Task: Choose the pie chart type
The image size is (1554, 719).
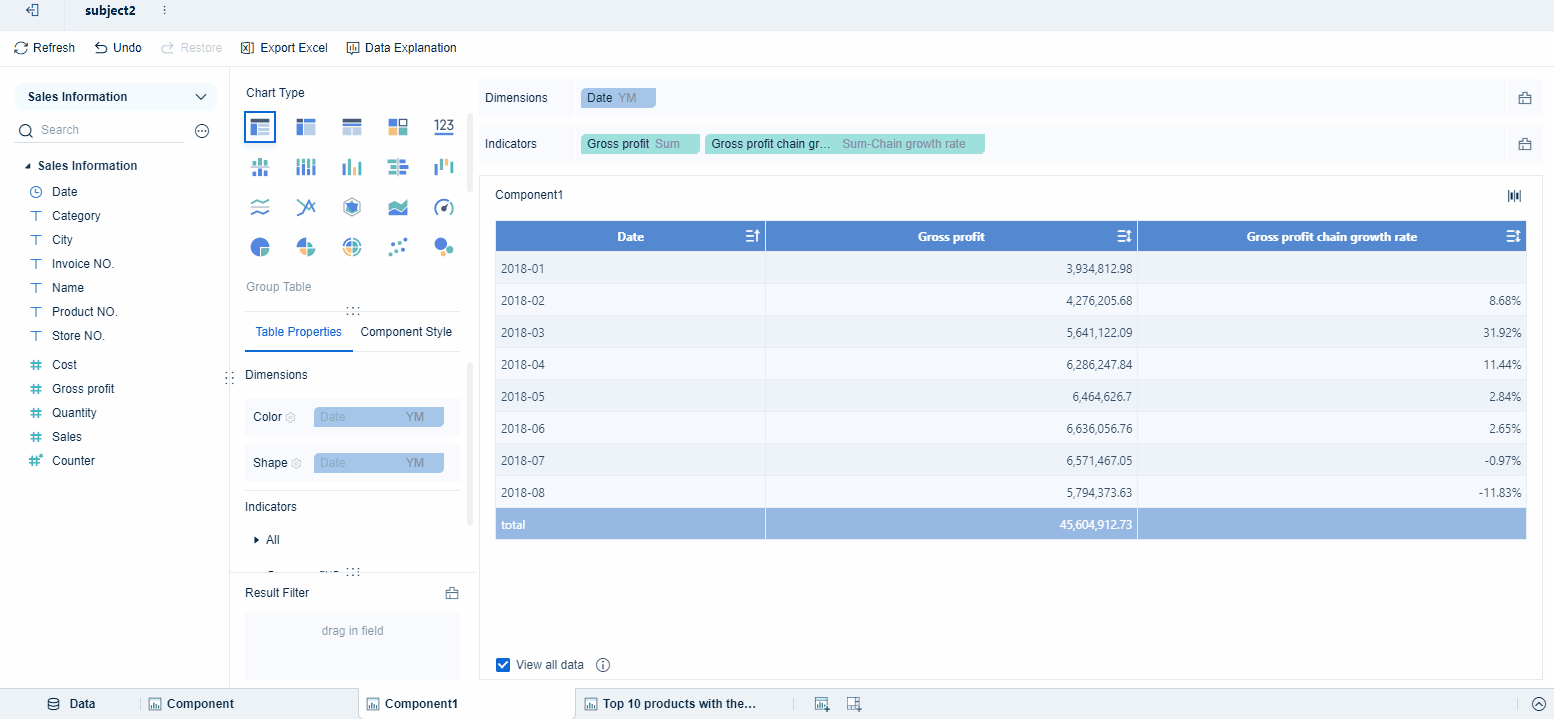Action: pyautogui.click(x=260, y=247)
